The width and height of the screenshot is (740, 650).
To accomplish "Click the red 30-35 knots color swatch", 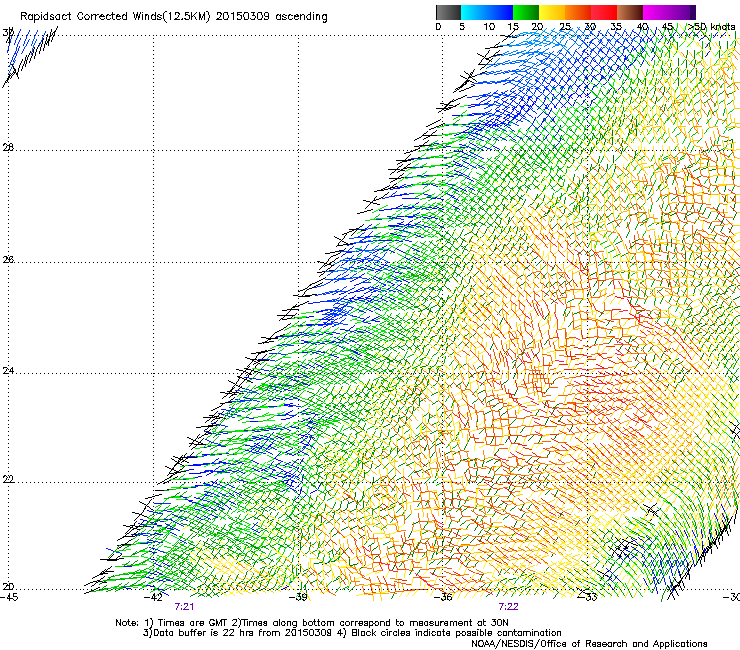I will click(x=604, y=12).
